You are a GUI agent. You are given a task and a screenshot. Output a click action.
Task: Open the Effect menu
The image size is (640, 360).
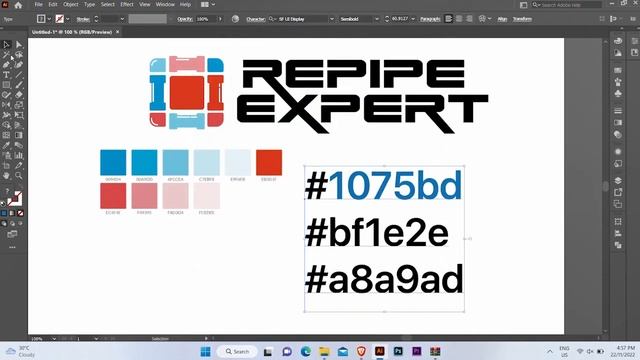click(127, 4)
